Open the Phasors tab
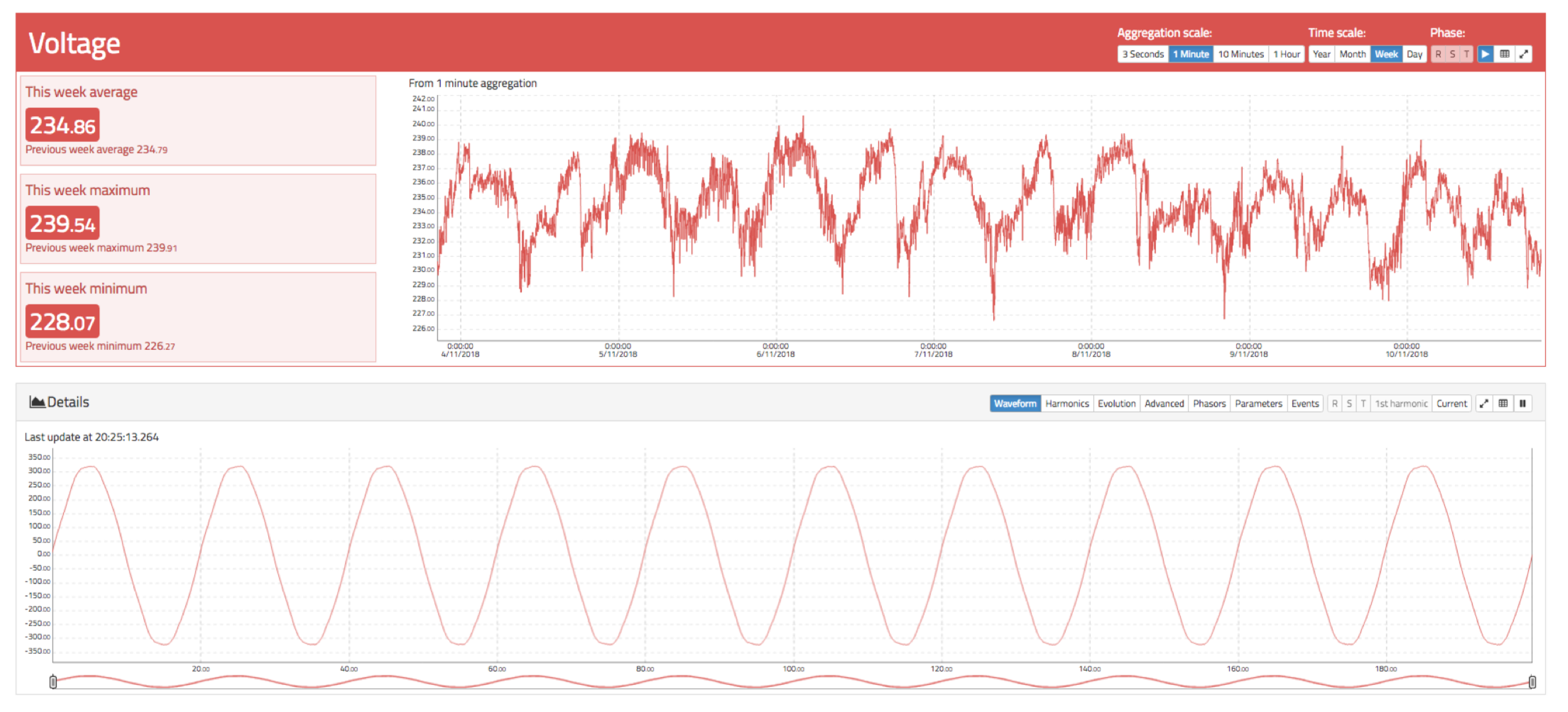 1209,404
